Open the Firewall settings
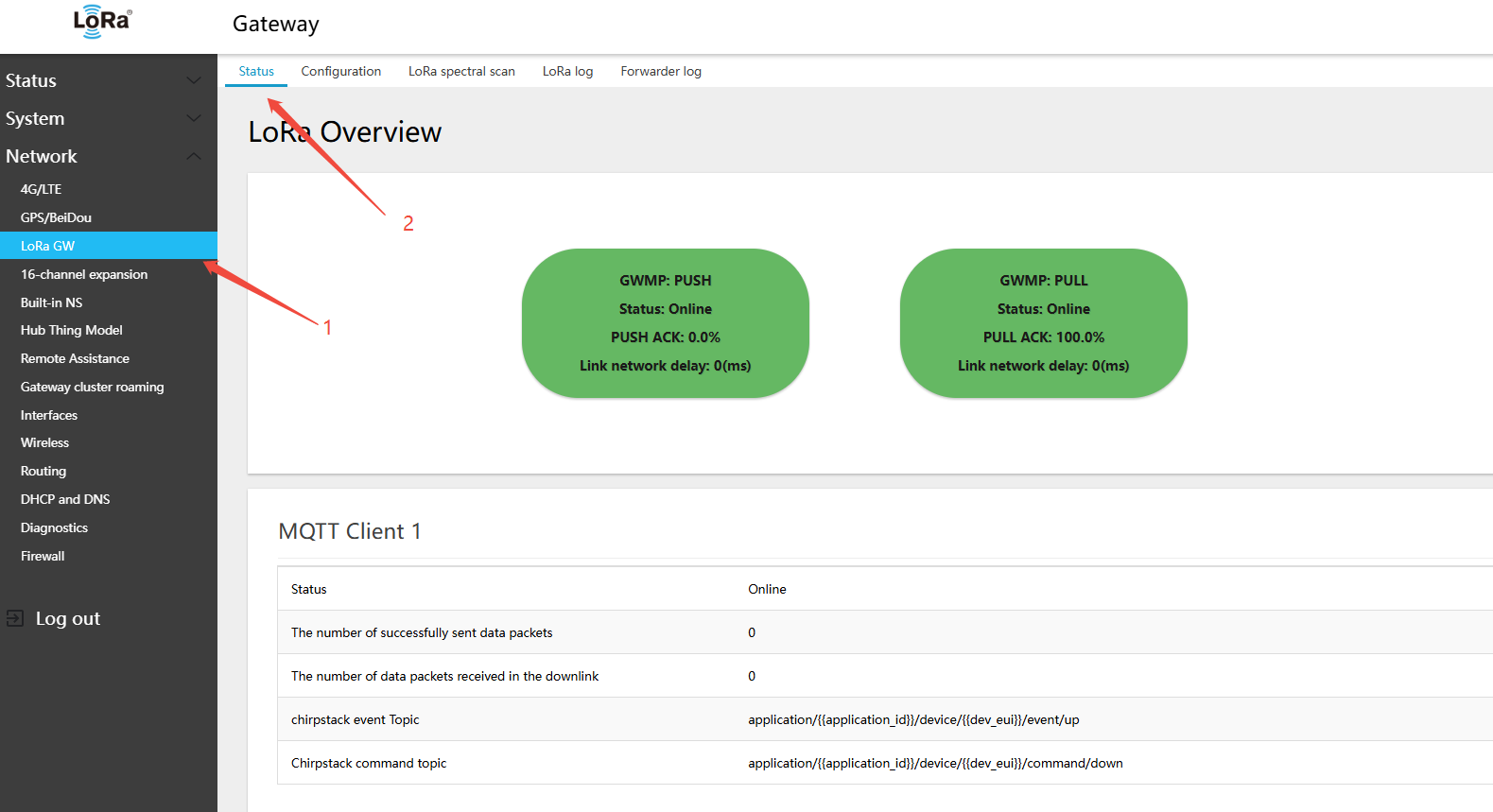The height and width of the screenshot is (812, 1493). (43, 556)
